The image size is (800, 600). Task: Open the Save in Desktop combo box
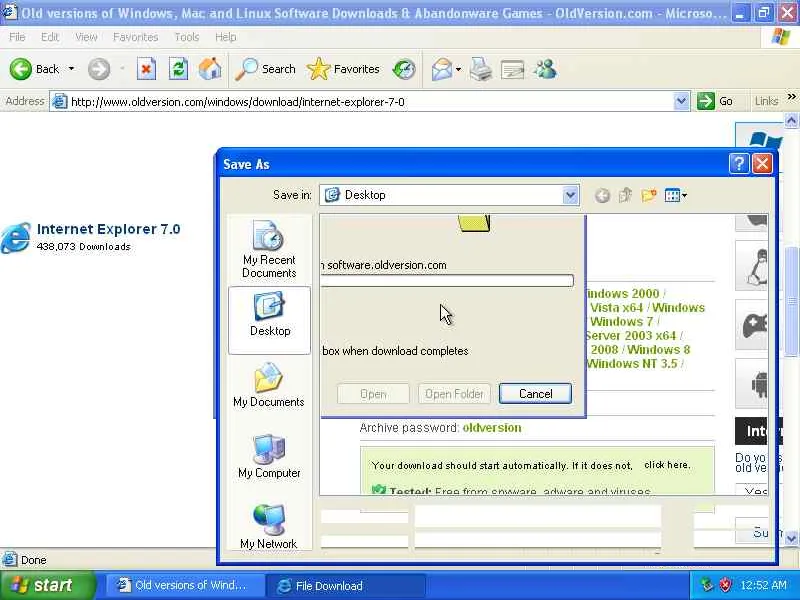(449, 195)
